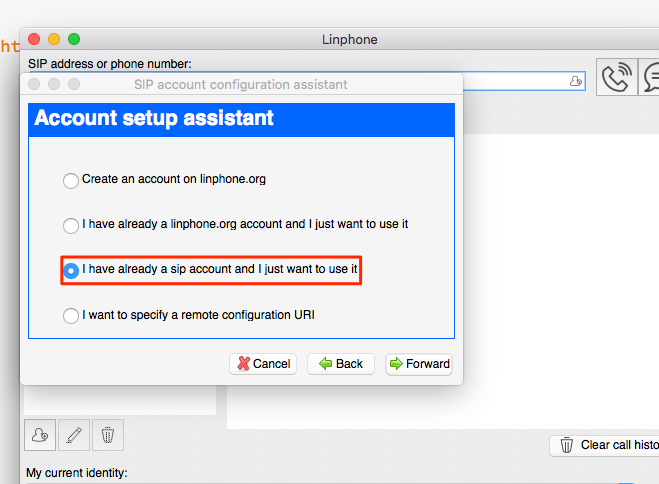Click add contact icon in address field
The image size is (659, 484).
576,81
